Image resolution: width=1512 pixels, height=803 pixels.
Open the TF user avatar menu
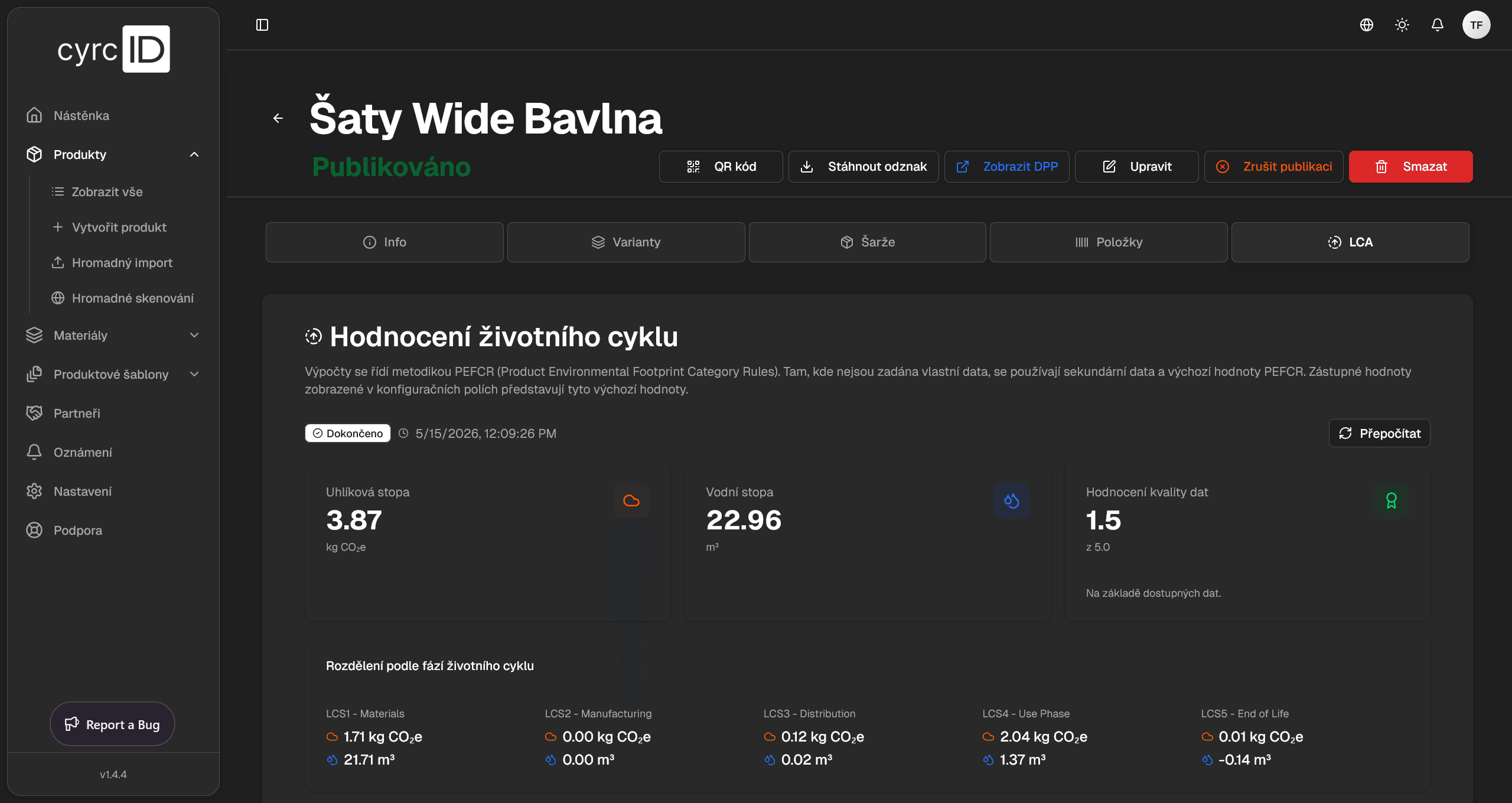tap(1477, 25)
